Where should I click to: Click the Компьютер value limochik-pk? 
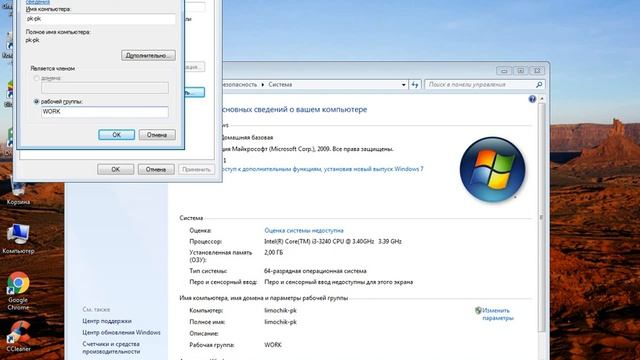coord(280,310)
